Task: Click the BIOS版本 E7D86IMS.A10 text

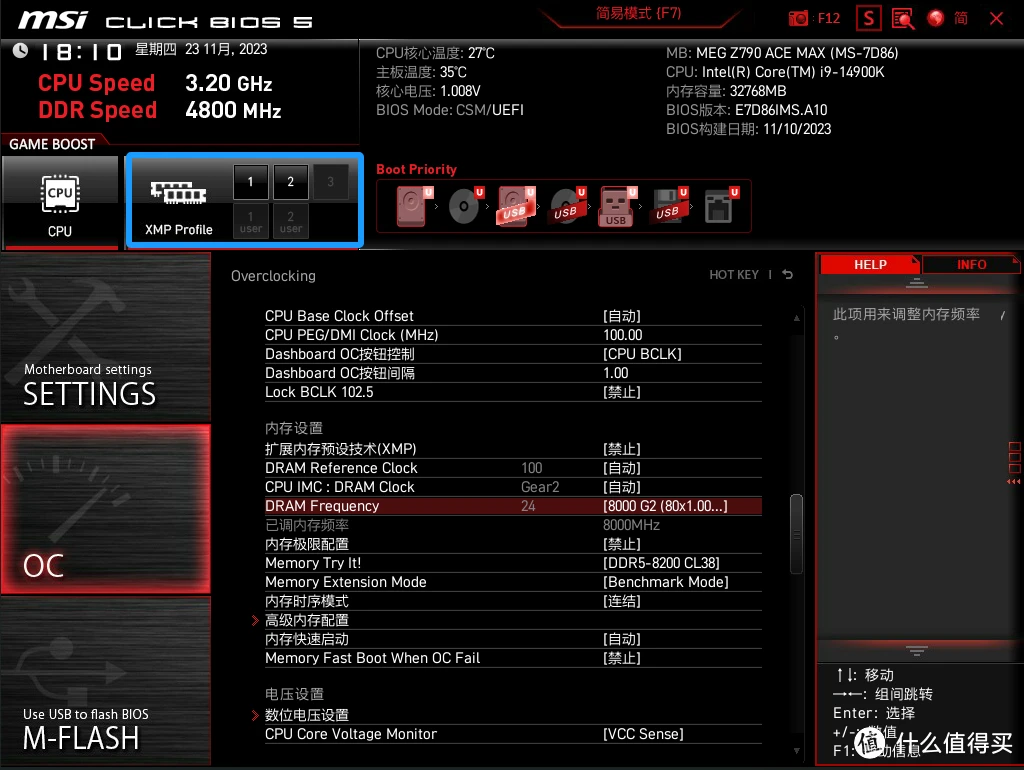Action: [x=746, y=110]
